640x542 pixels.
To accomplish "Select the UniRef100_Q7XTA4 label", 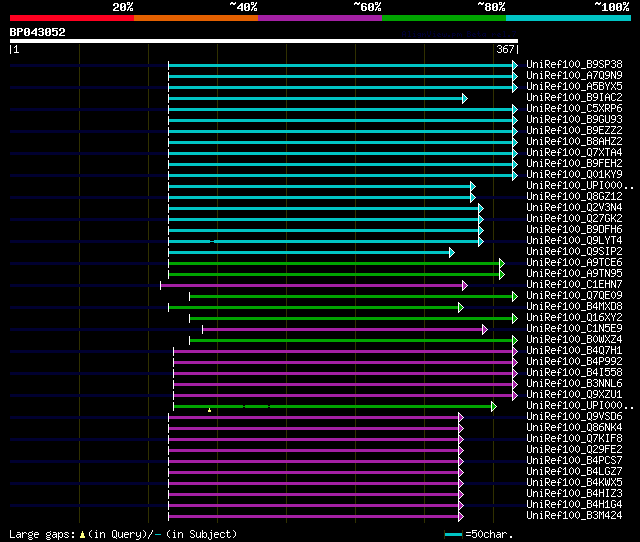I will (x=574, y=153).
